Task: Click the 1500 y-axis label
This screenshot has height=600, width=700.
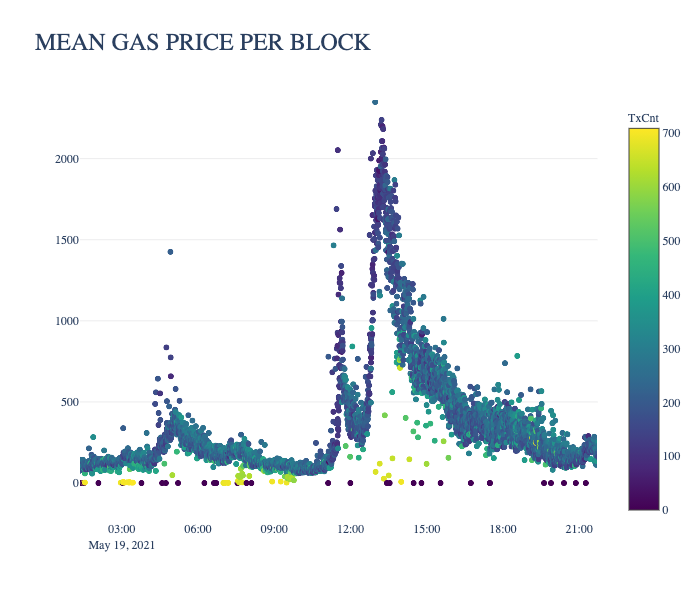Action: [x=67, y=240]
